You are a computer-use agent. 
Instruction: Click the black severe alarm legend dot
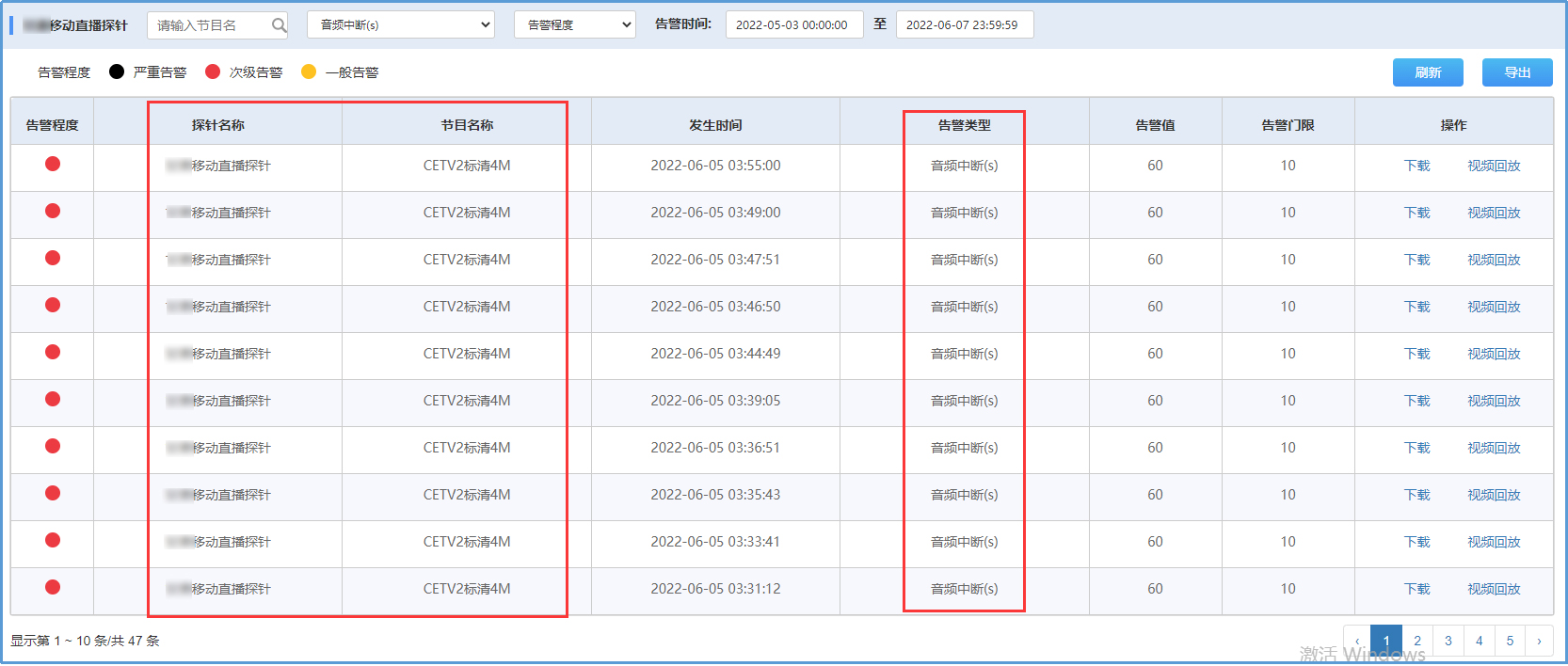(117, 71)
